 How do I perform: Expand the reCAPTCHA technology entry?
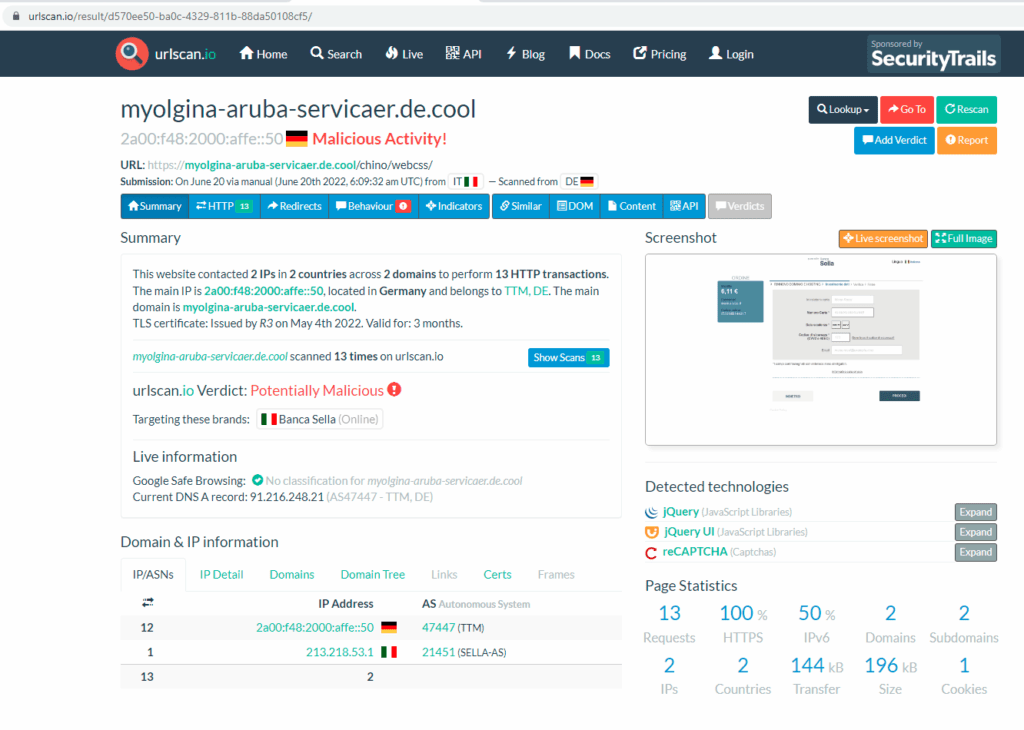pos(976,552)
